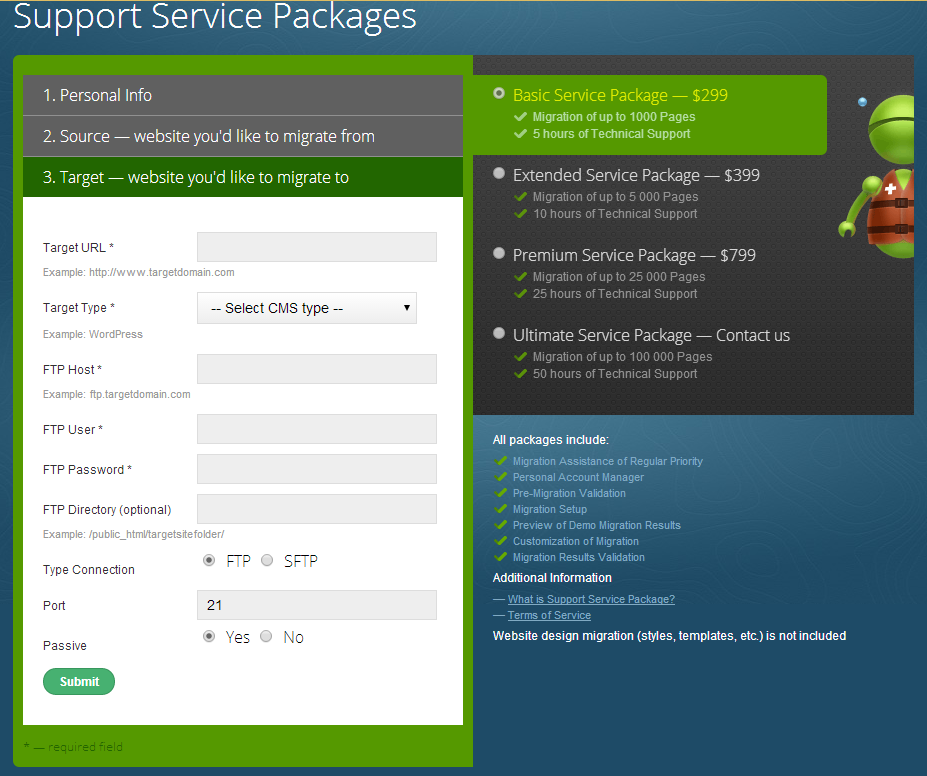Image resolution: width=927 pixels, height=776 pixels.
Task: Select SFTP connection type radio
Action: click(x=267, y=560)
